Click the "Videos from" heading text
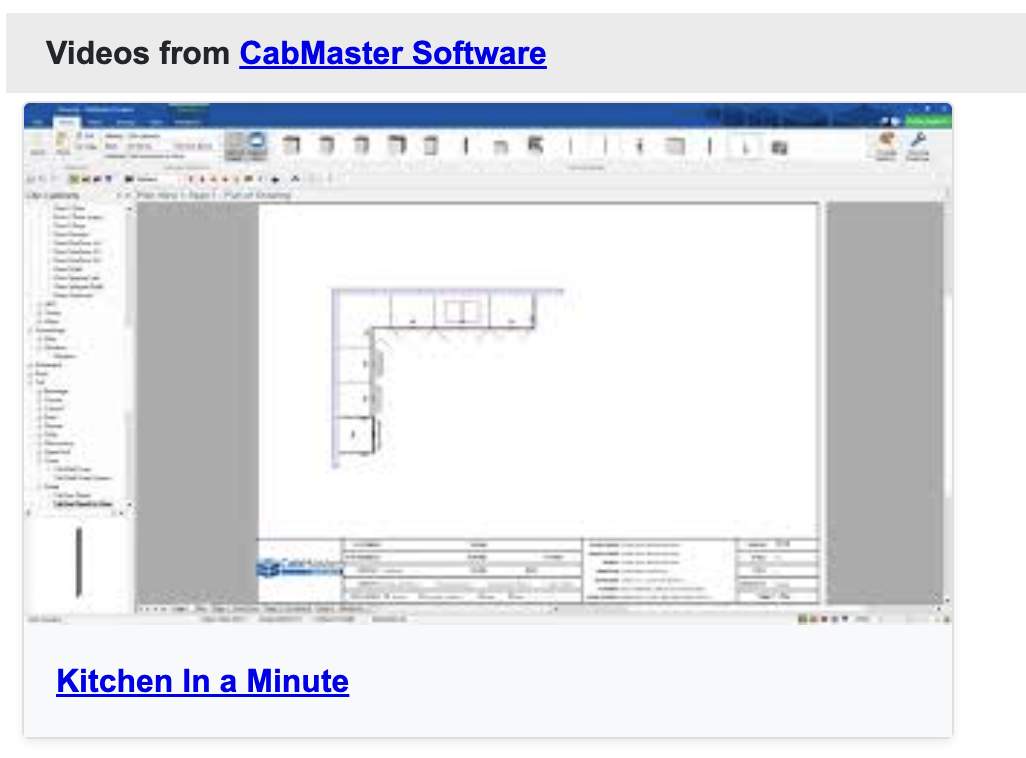 pos(137,54)
